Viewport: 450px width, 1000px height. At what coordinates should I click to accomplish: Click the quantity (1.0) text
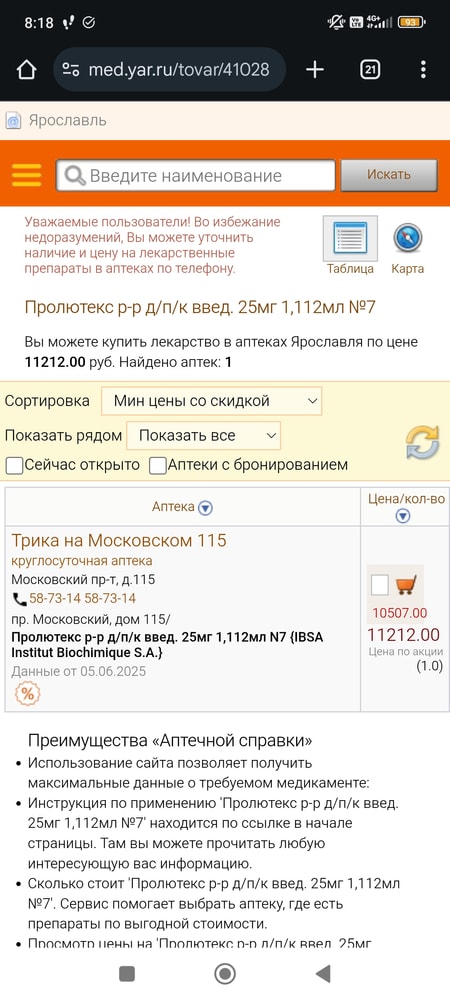pos(430,666)
